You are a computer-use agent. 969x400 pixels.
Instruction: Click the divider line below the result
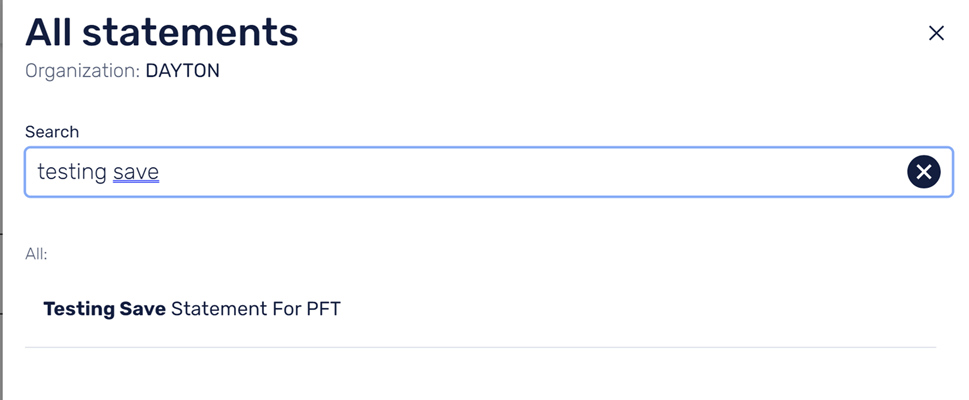click(480, 347)
